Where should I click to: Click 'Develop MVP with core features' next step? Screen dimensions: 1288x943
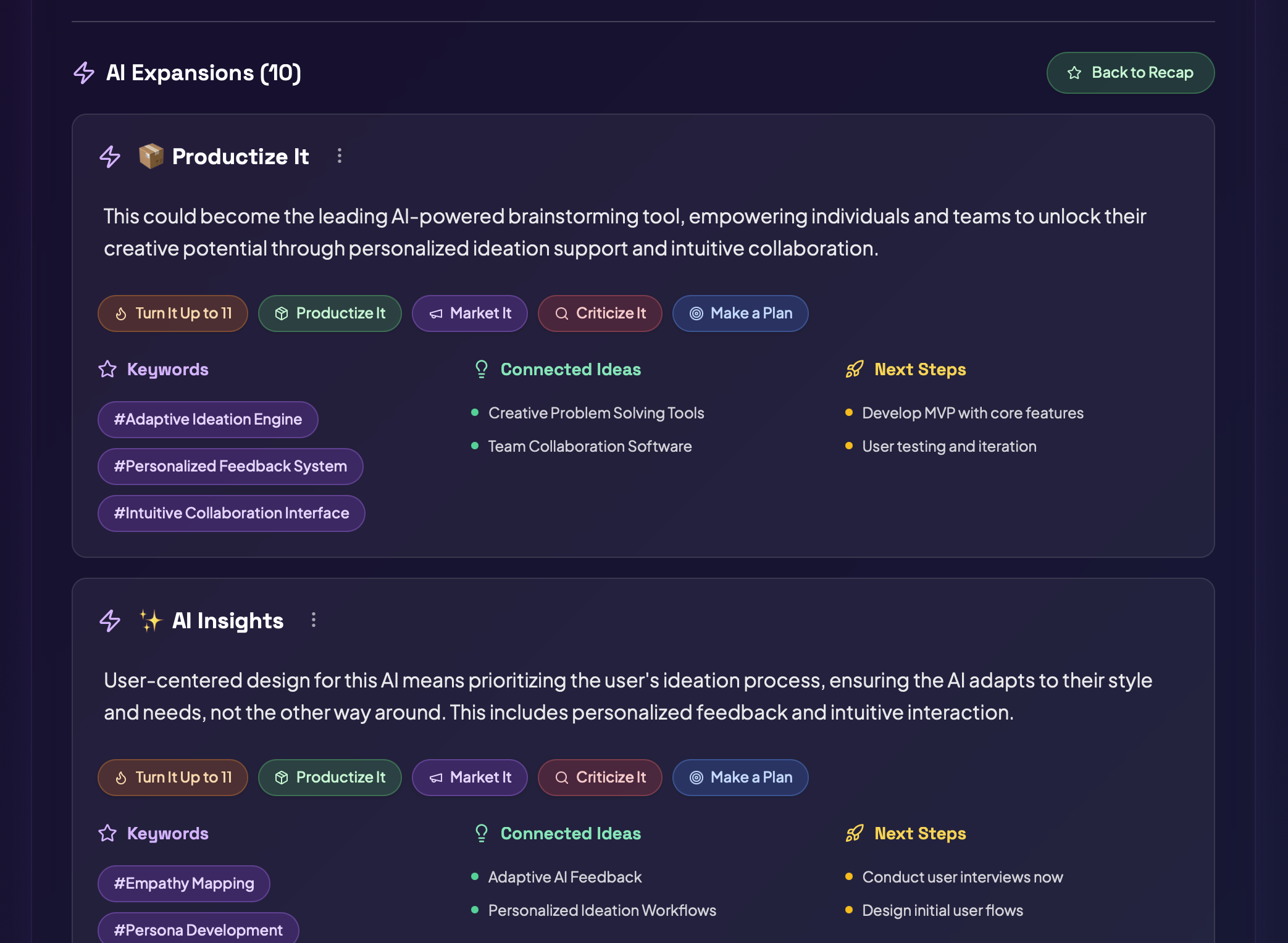pyautogui.click(x=972, y=413)
